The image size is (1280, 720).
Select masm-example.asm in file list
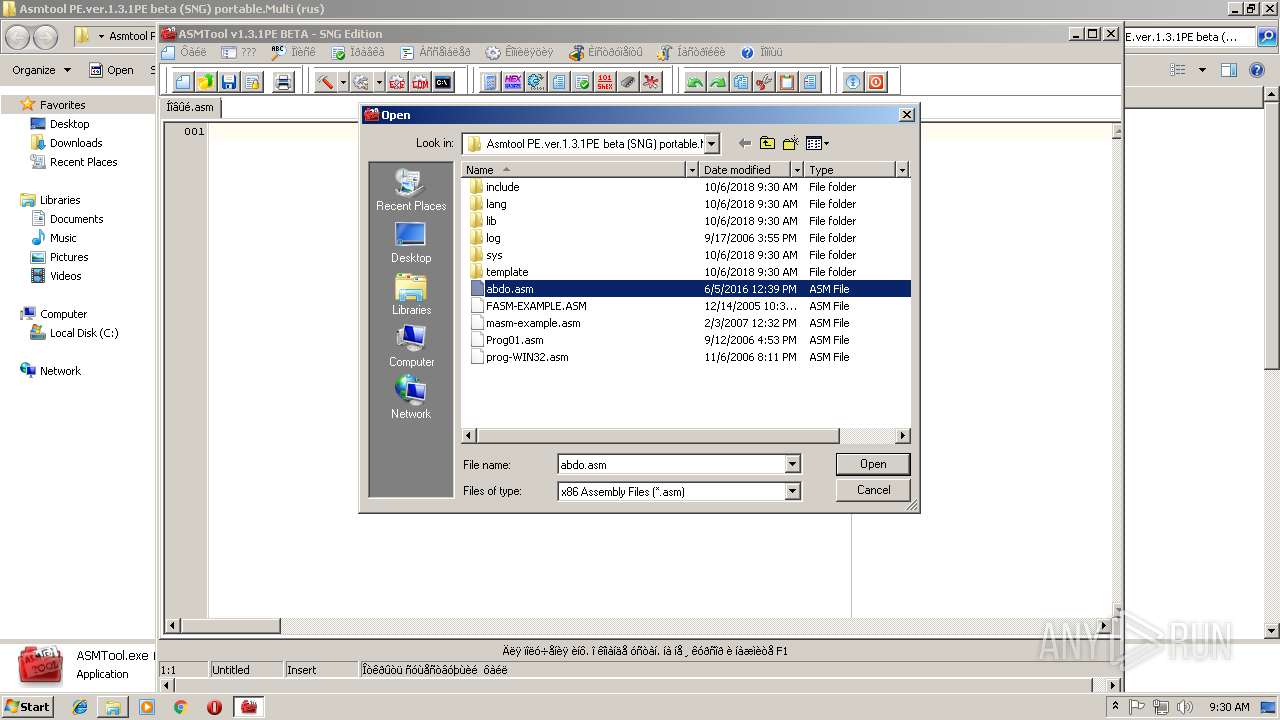[533, 323]
